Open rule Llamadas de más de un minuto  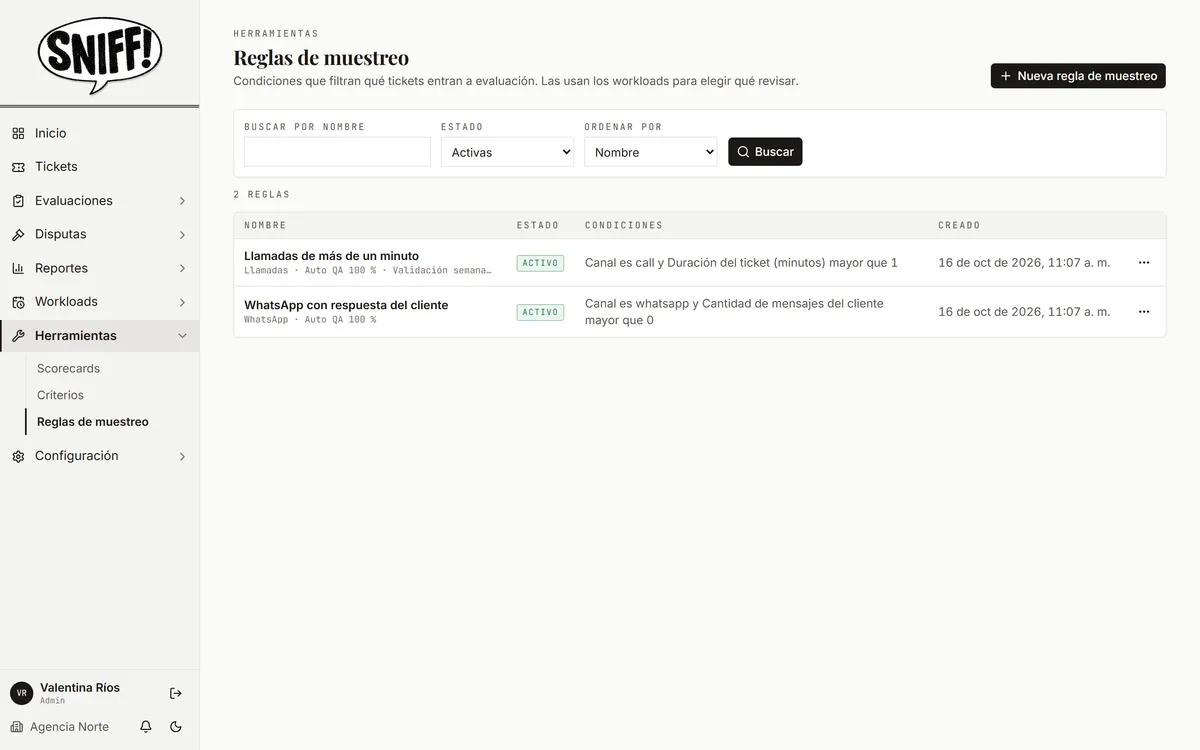click(331, 256)
